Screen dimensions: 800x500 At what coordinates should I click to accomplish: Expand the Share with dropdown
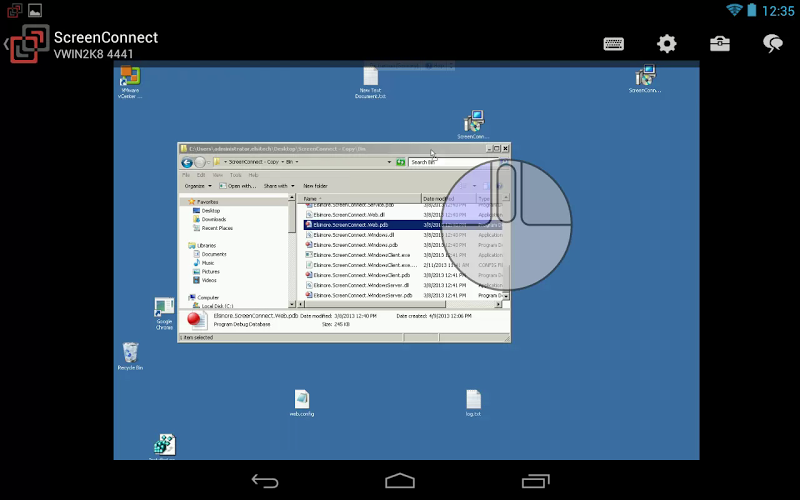coord(278,186)
